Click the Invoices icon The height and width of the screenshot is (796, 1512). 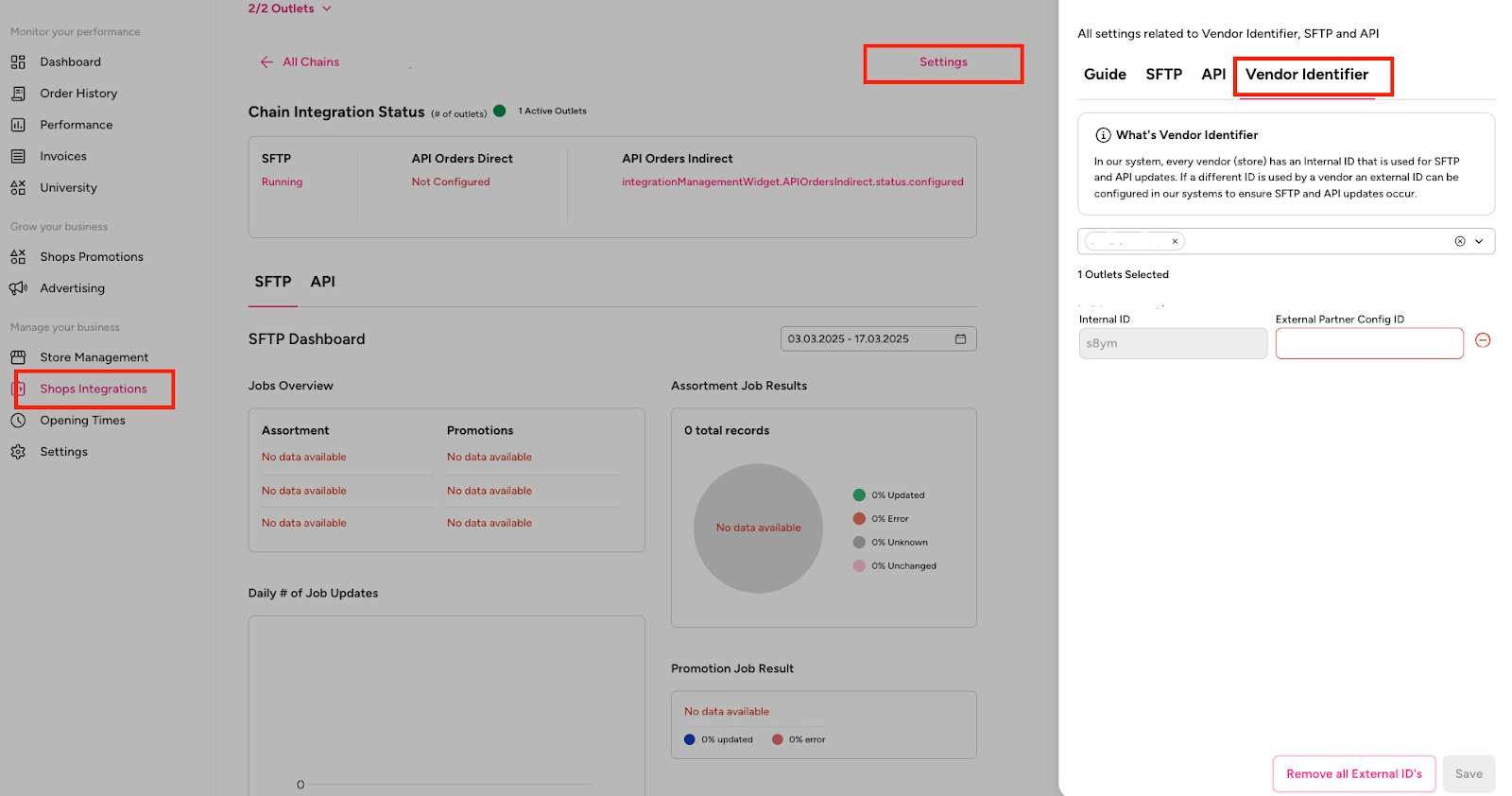coord(18,156)
